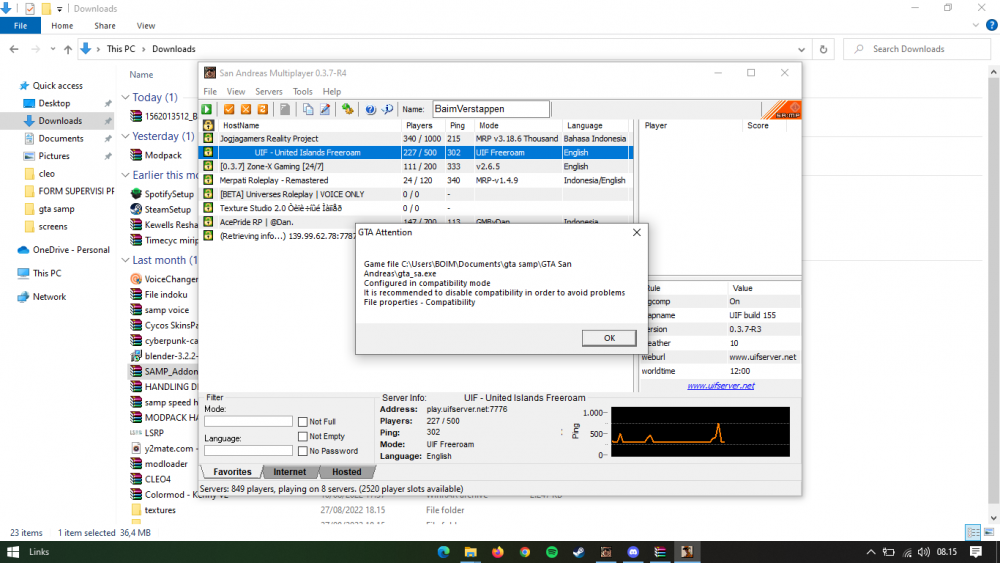Enable the No Password filter checkbox
1000x563 pixels.
[303, 451]
